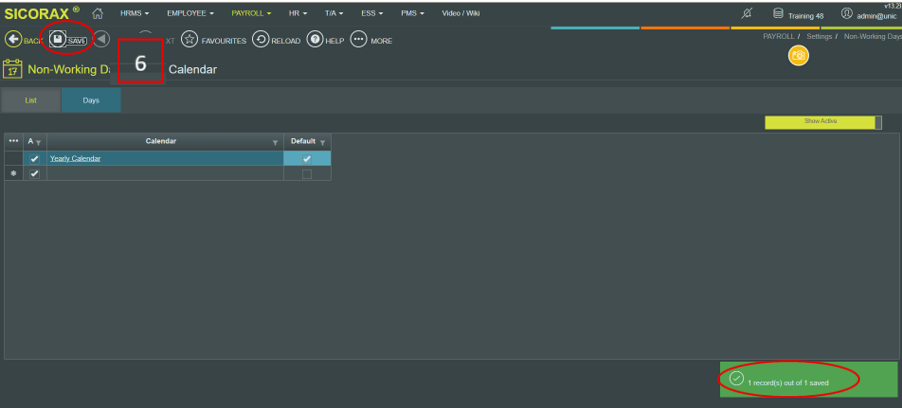Select the Days tab
The image size is (902, 408).
pos(91,101)
